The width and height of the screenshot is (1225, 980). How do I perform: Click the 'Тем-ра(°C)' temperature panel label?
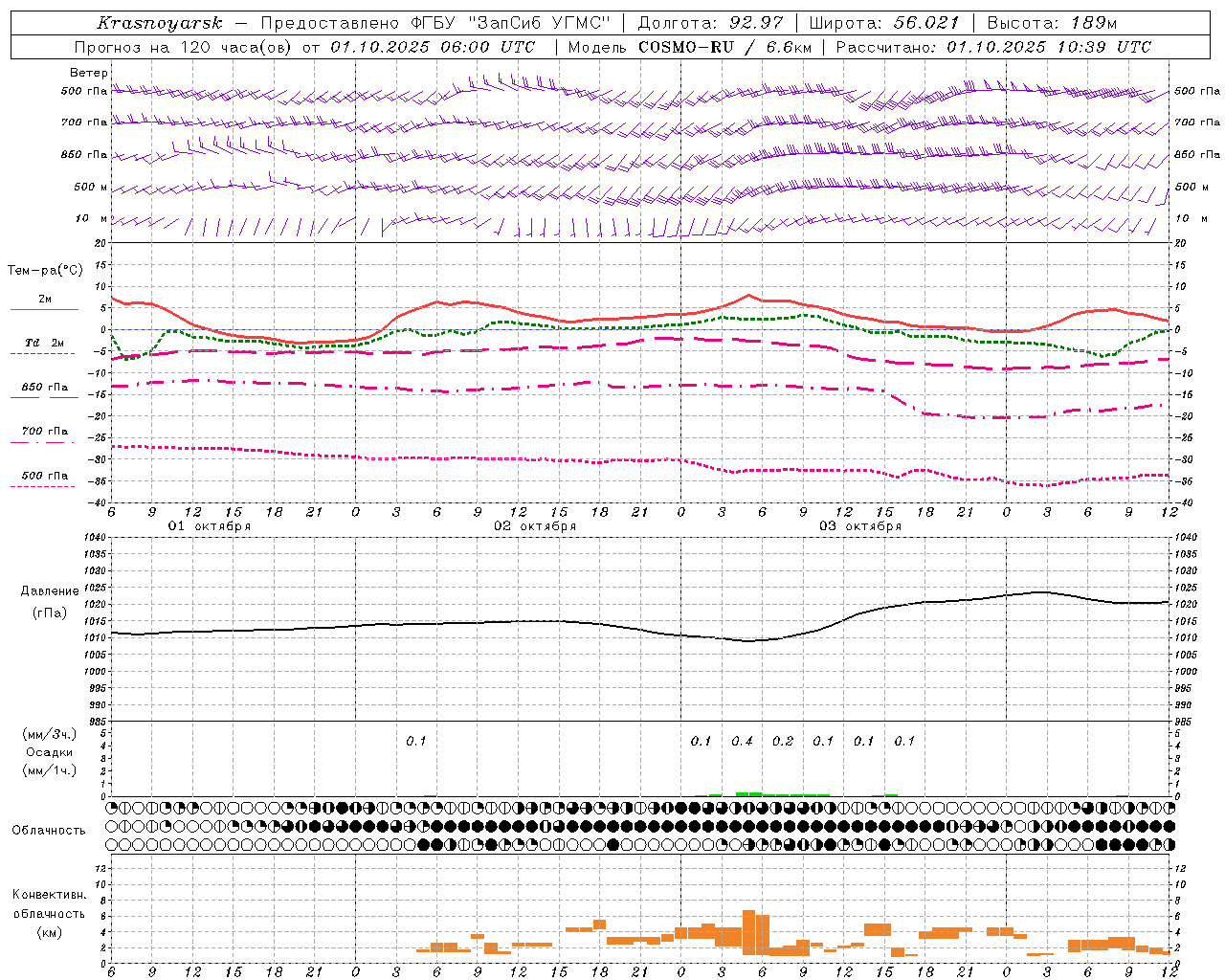[45, 271]
